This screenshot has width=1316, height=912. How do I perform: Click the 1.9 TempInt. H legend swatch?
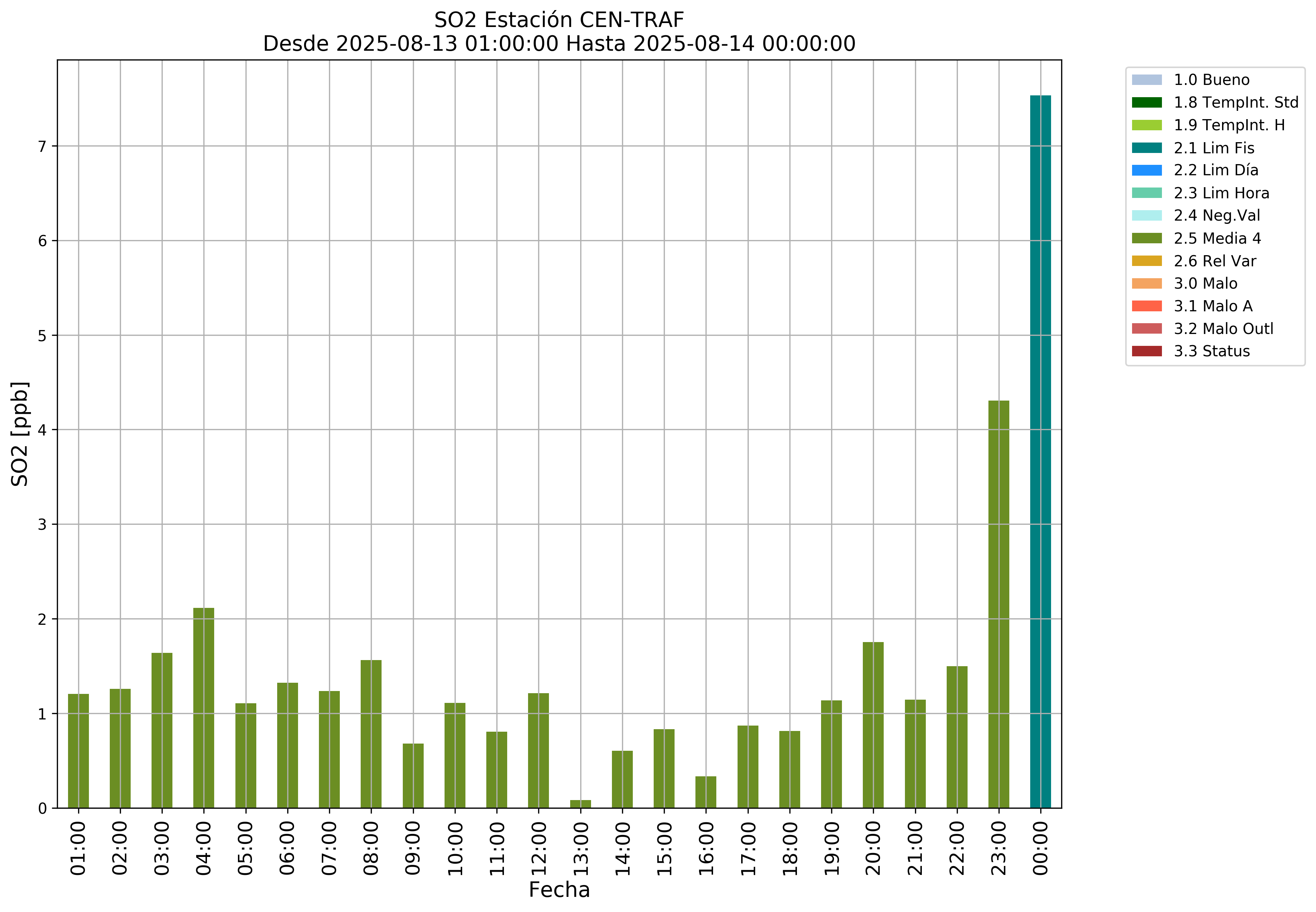click(x=1146, y=125)
